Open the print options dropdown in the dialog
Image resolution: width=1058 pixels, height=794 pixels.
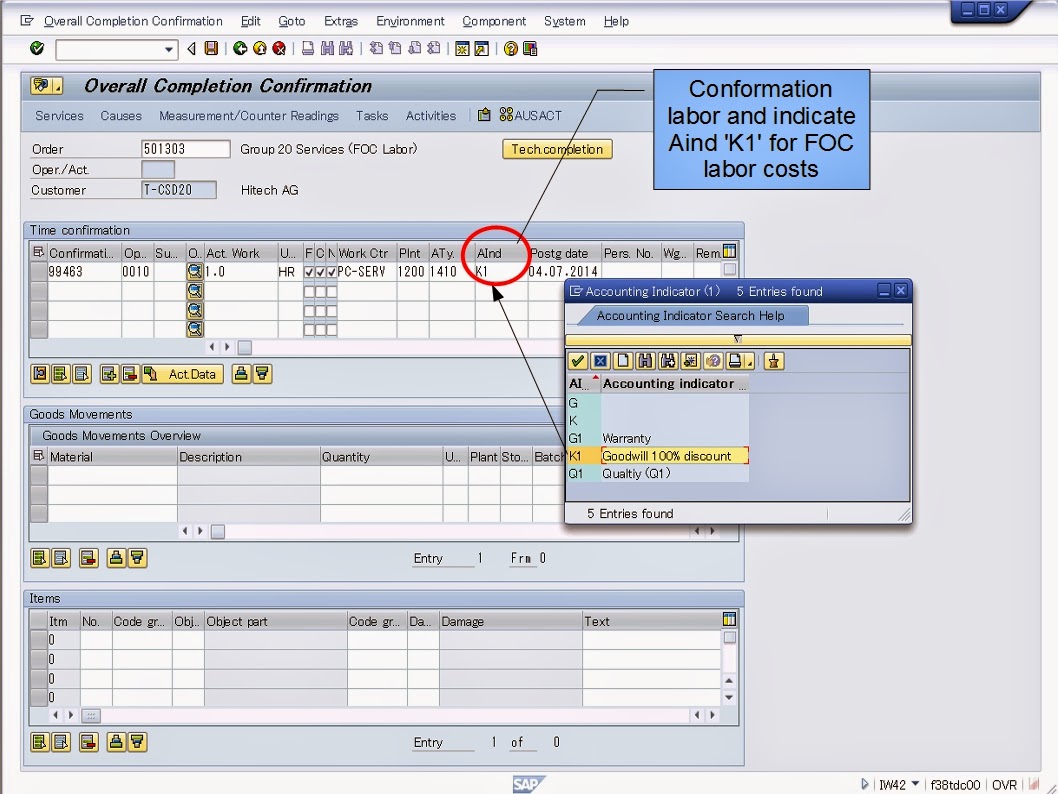[x=749, y=361]
